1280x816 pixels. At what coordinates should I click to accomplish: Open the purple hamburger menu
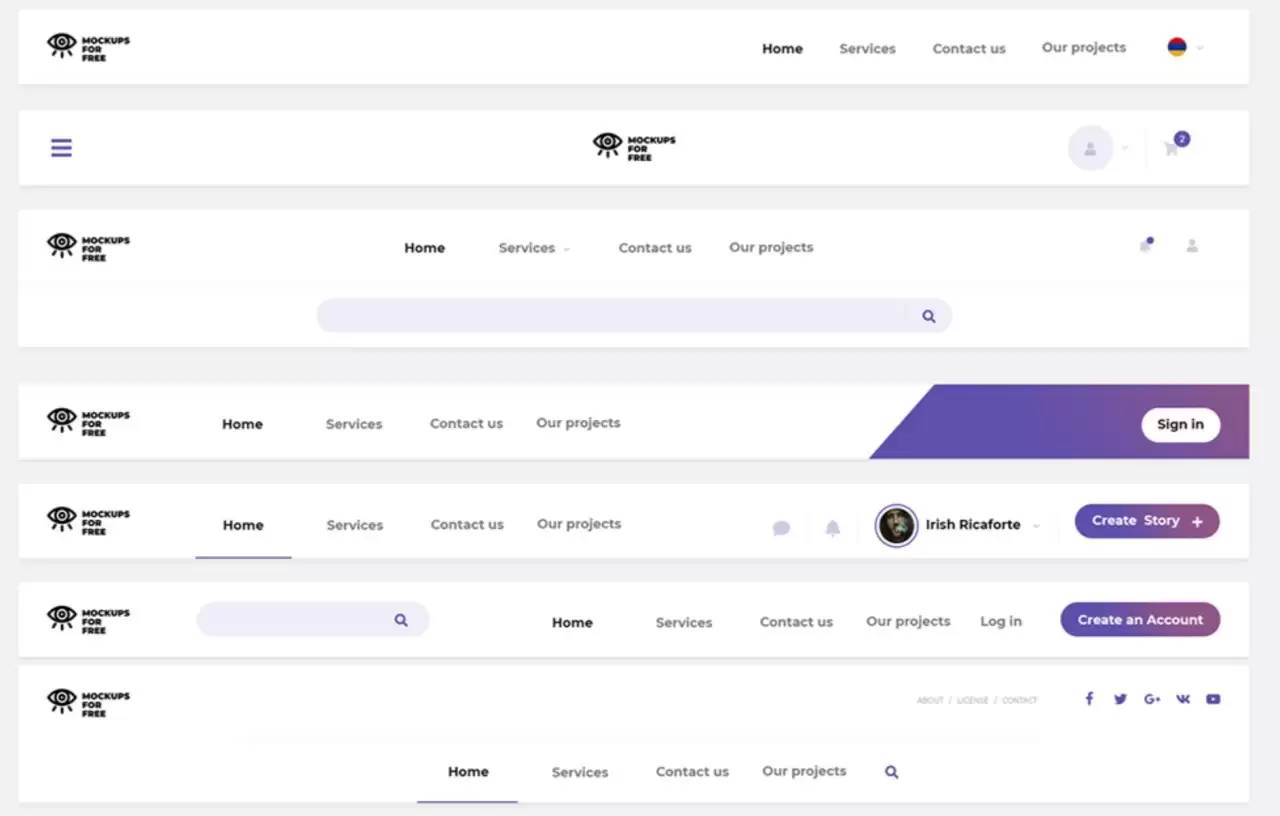coord(61,148)
